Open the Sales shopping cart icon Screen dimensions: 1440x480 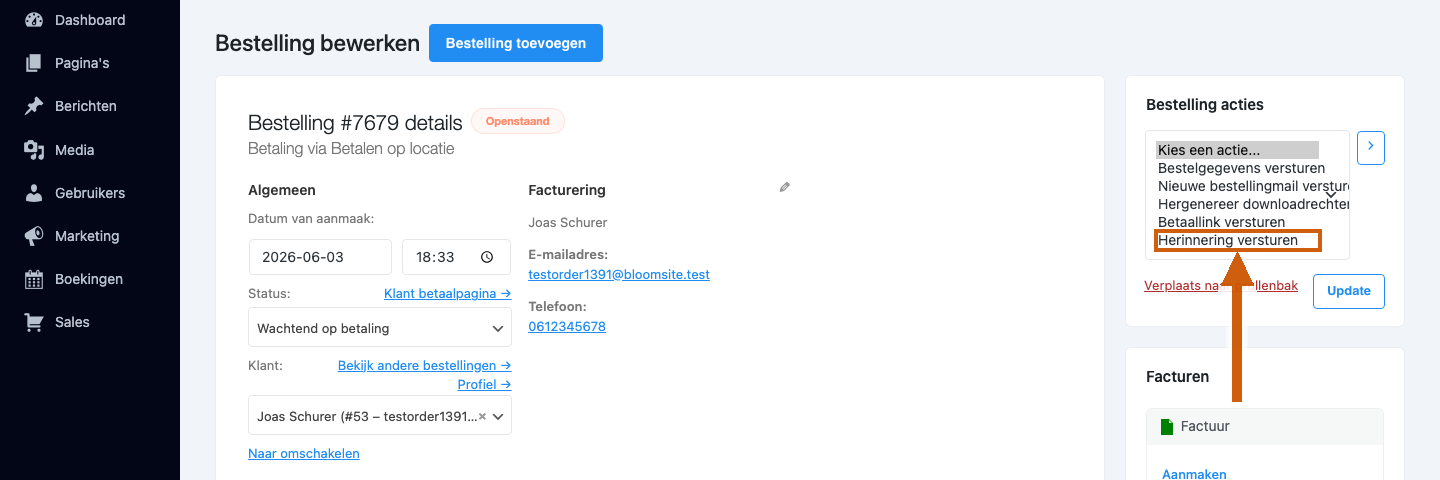point(34,322)
